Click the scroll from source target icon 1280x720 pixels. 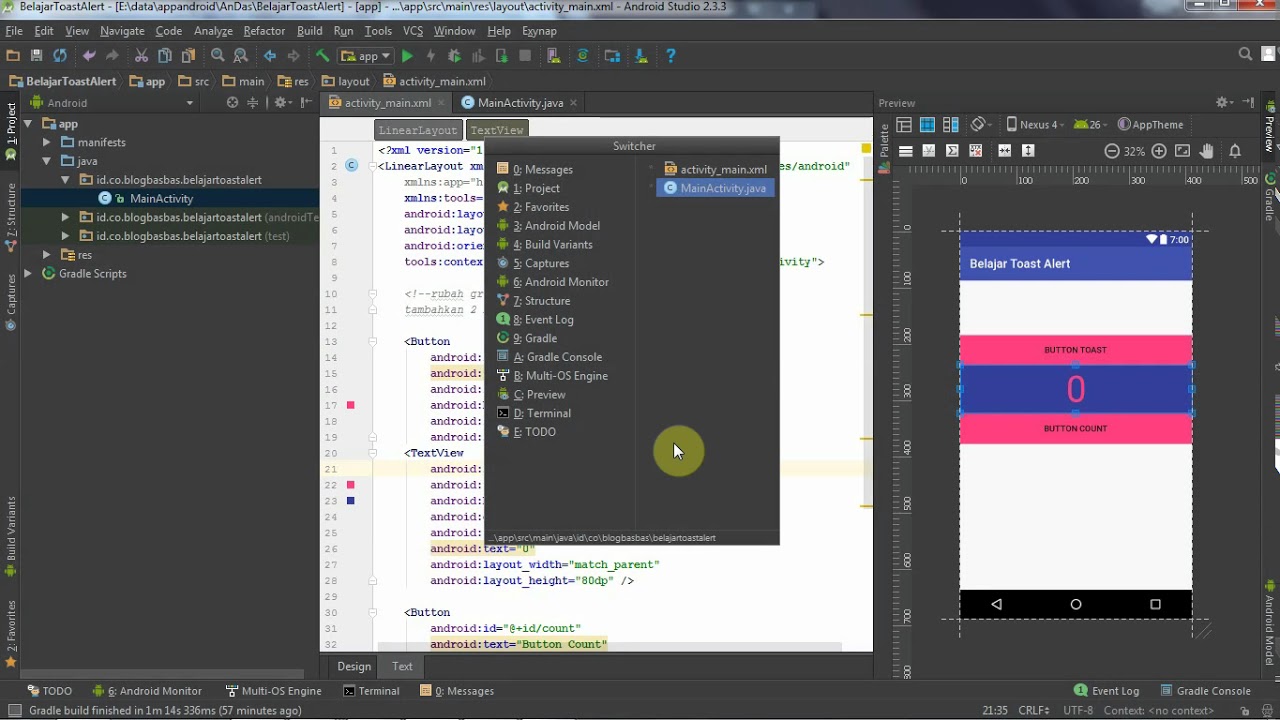232,102
